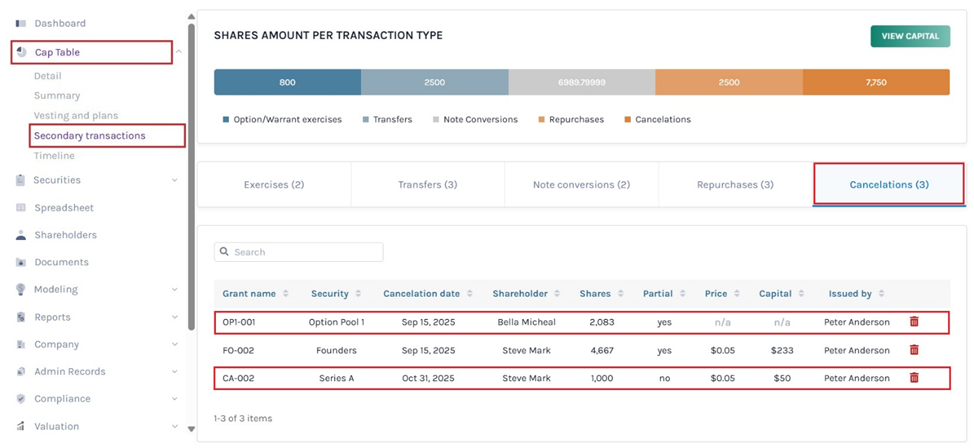
Task: Click the Modeling lightbulb icon
Action: [21, 289]
